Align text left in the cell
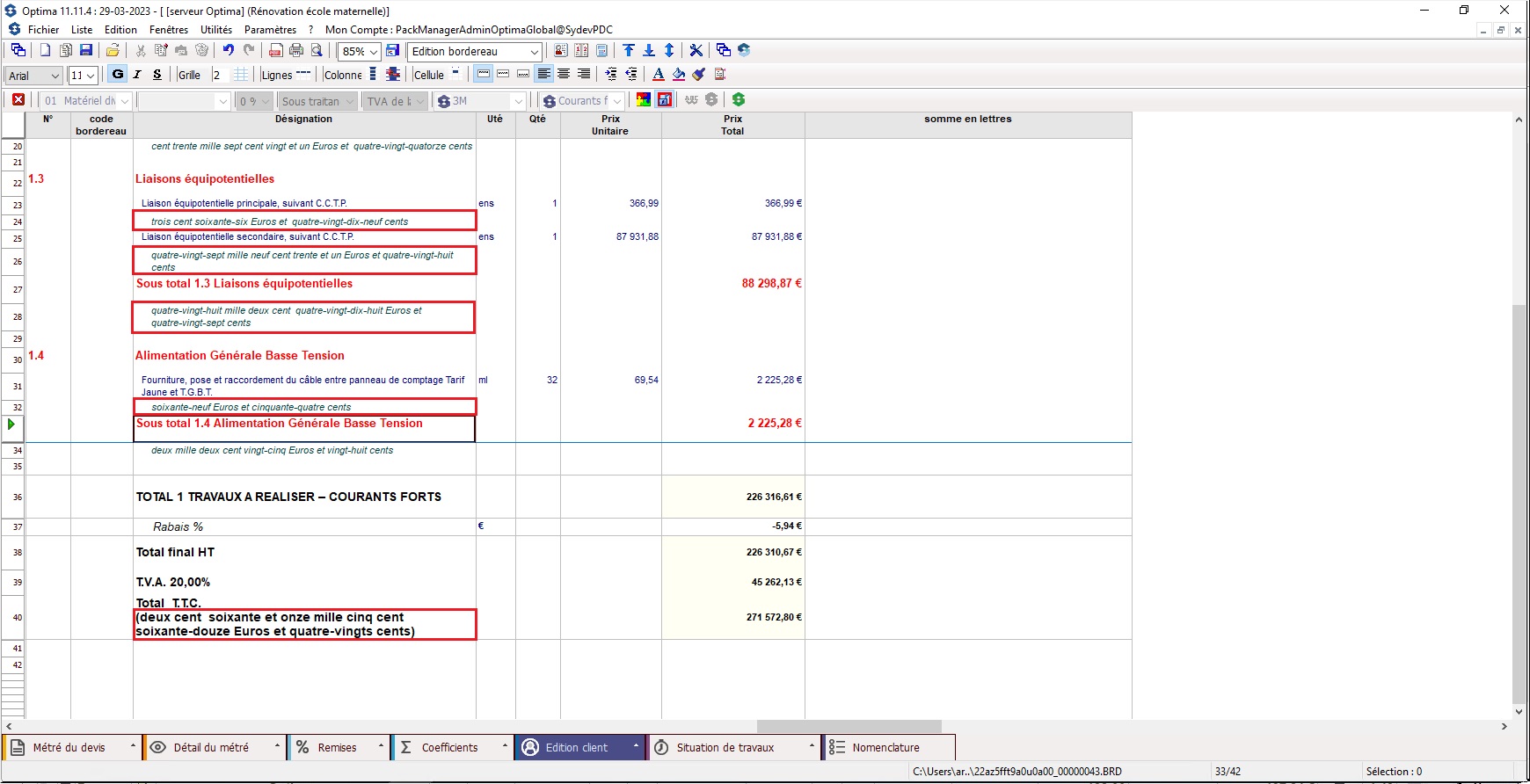Viewport: 1530px width, 784px height. coord(544,75)
